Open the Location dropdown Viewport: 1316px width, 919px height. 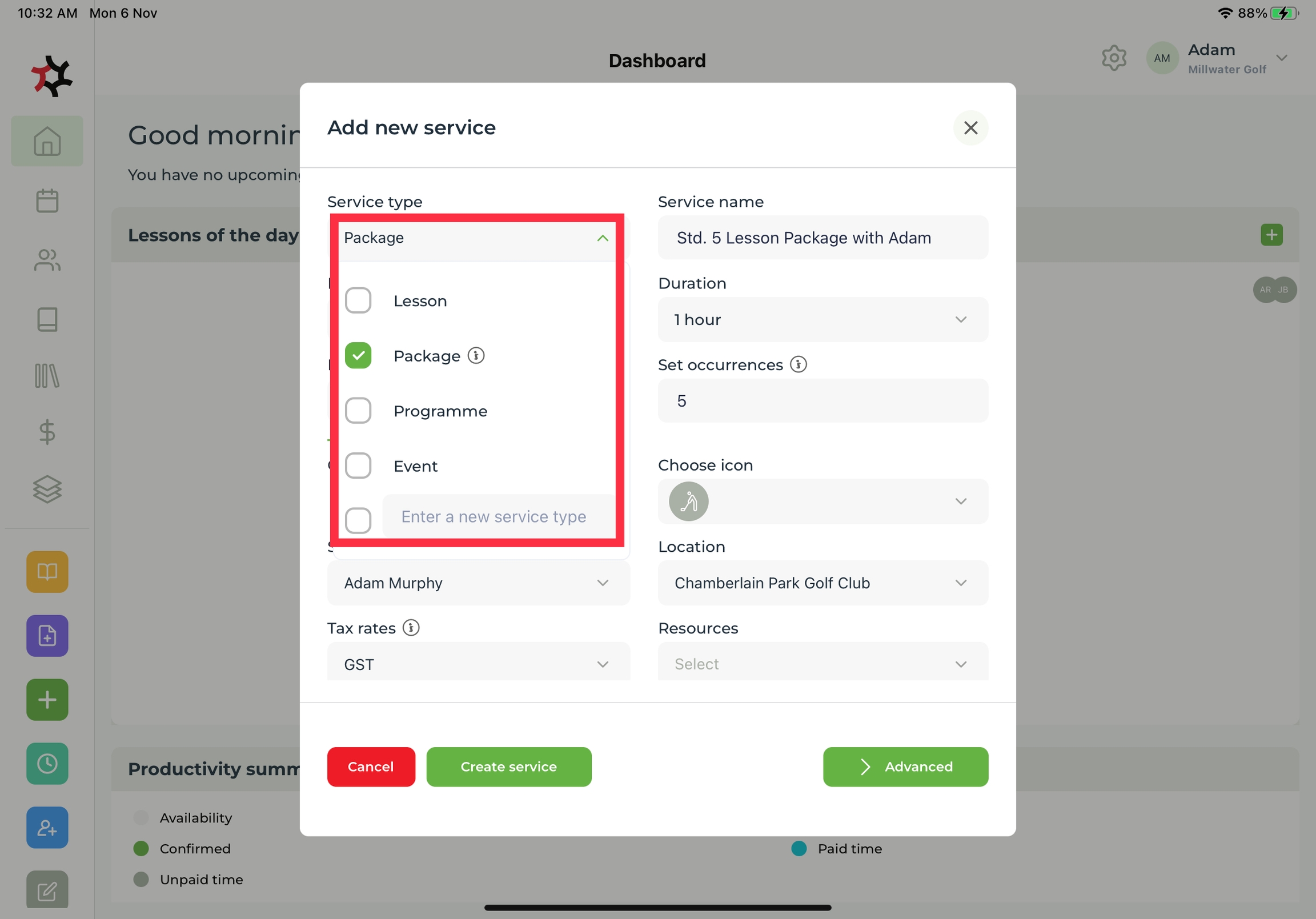click(x=822, y=583)
